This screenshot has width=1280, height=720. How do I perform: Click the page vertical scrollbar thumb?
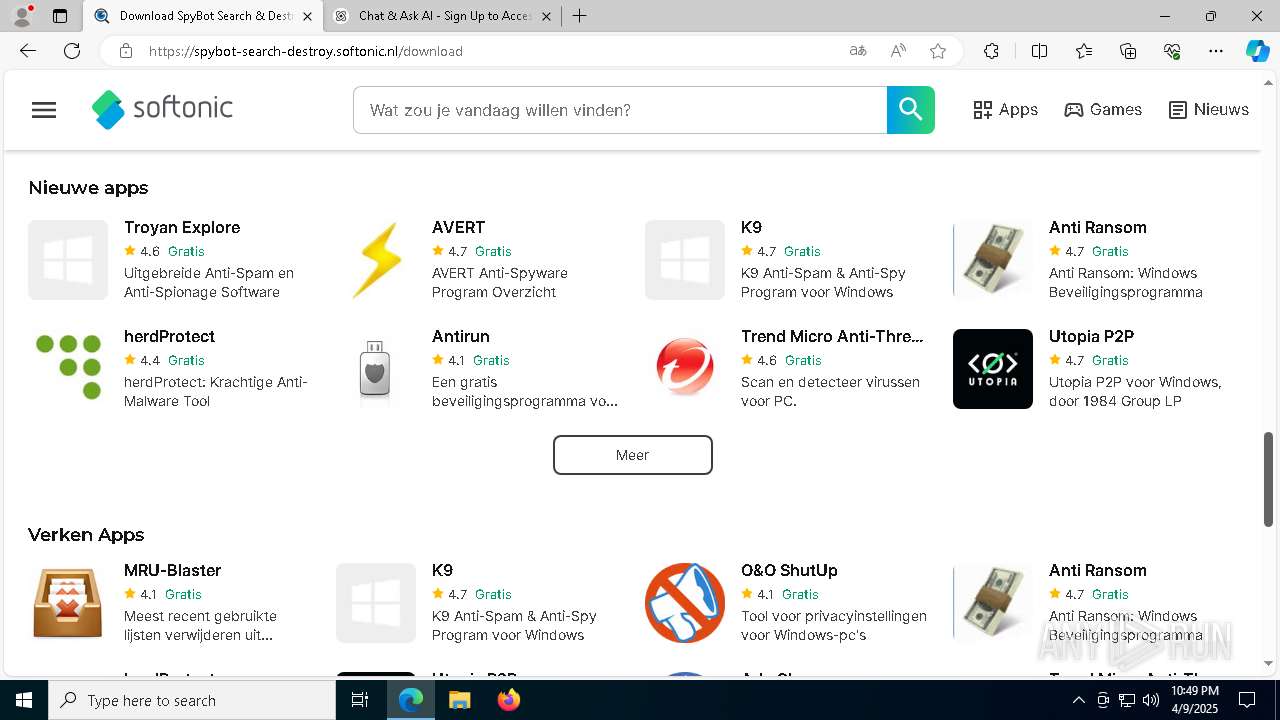[1269, 479]
